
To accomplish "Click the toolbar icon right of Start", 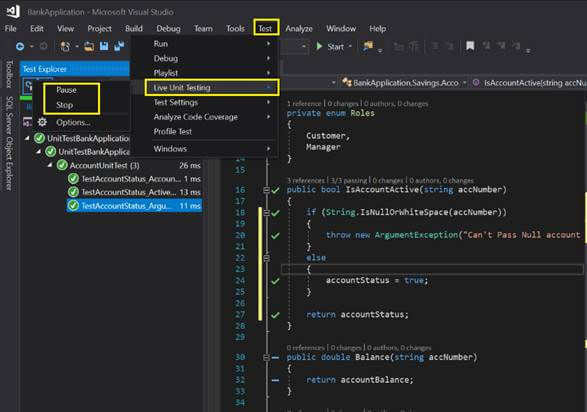I will (x=368, y=46).
